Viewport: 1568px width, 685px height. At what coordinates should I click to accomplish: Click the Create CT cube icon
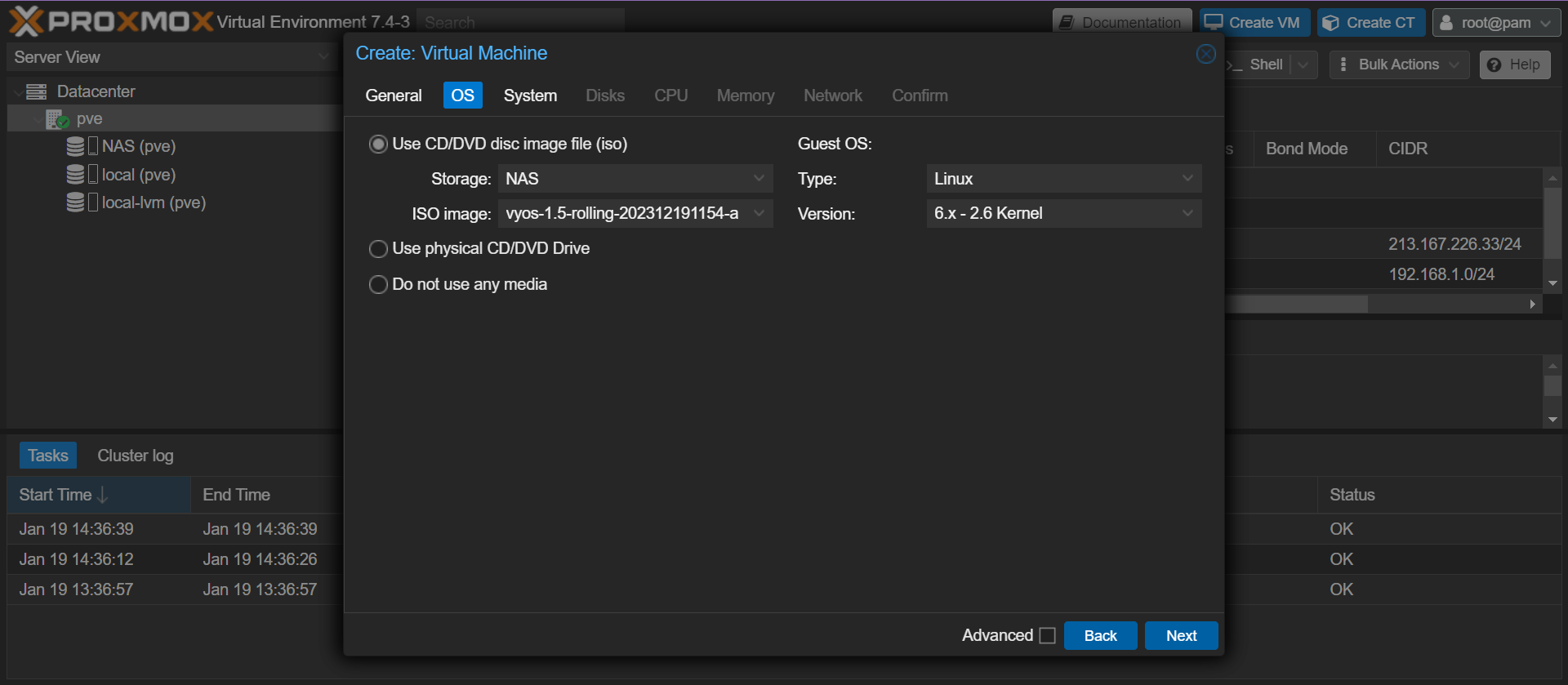click(x=1331, y=23)
